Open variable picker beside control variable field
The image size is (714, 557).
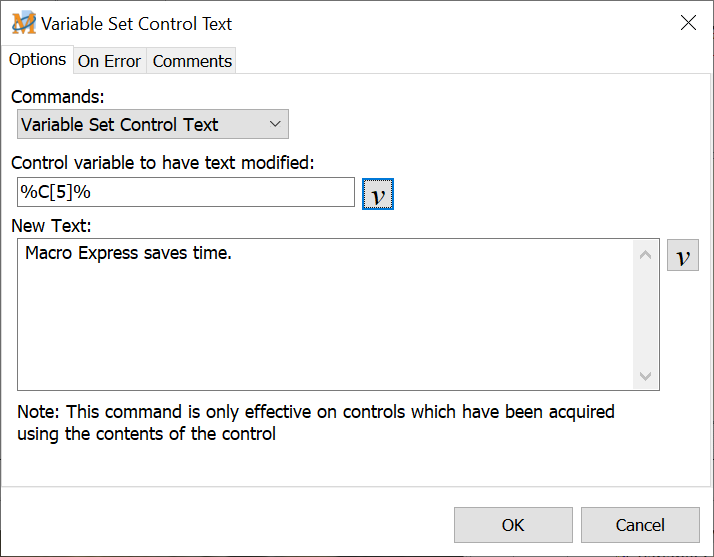tap(377, 194)
